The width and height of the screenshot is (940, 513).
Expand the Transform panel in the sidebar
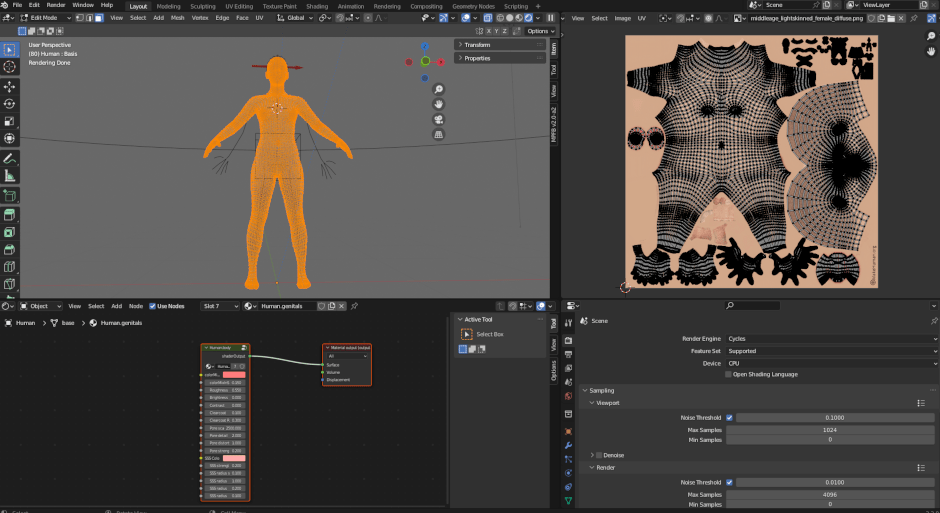[477, 45]
